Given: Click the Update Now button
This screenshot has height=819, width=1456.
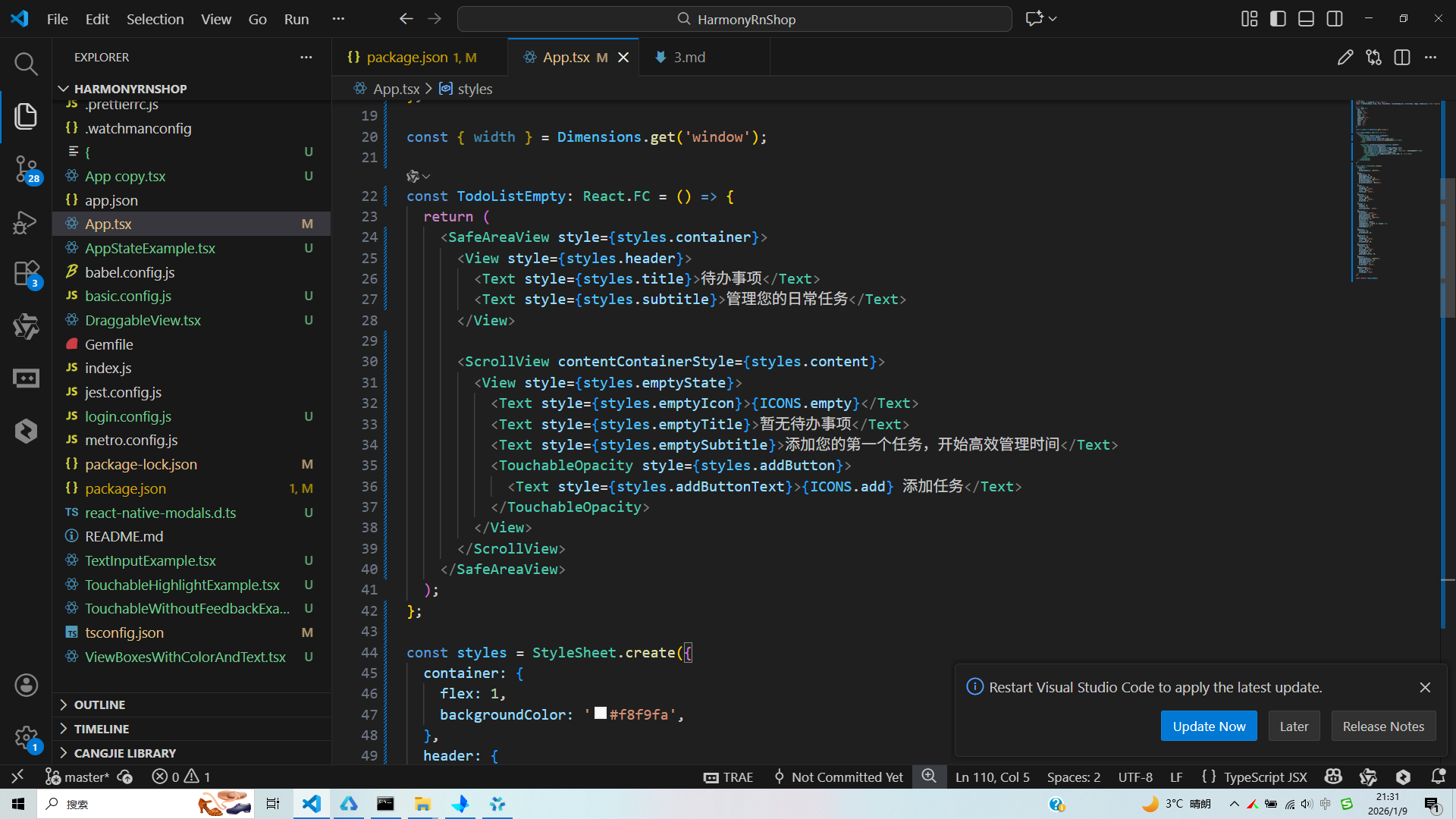Looking at the screenshot, I should pyautogui.click(x=1209, y=726).
